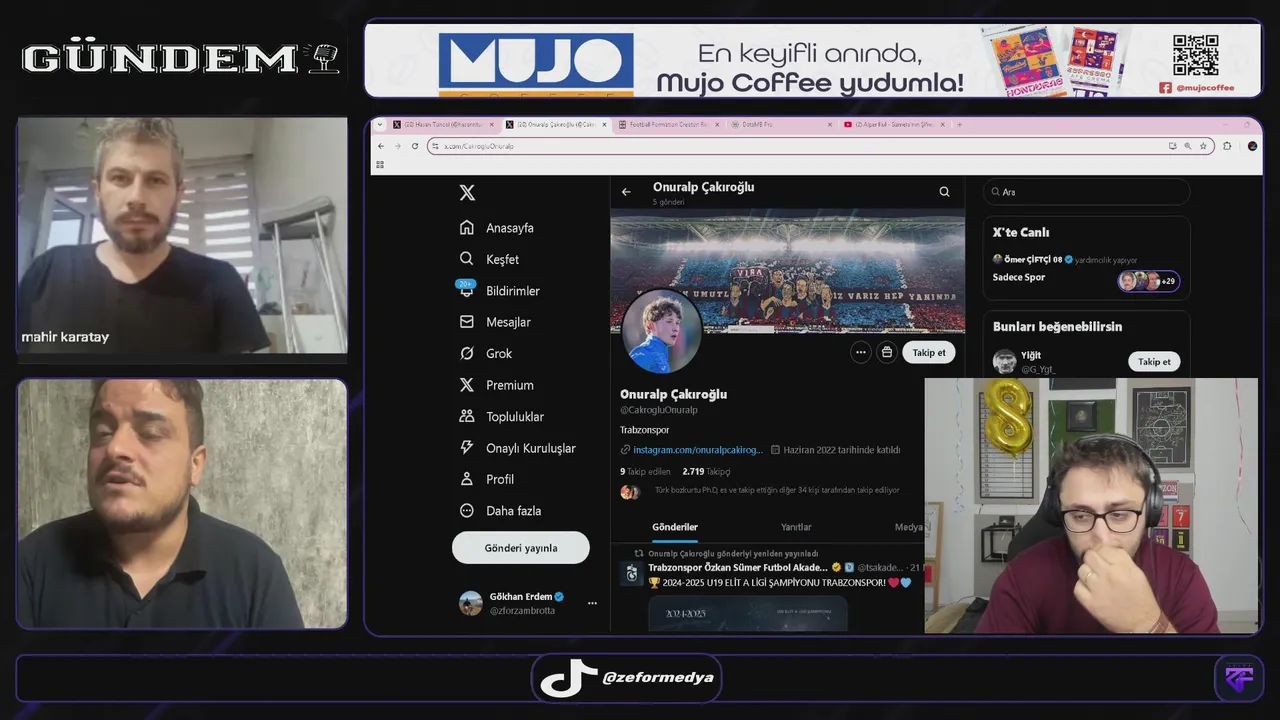The image size is (1280, 720).
Task: Click Ara search field
Action: 1086,192
